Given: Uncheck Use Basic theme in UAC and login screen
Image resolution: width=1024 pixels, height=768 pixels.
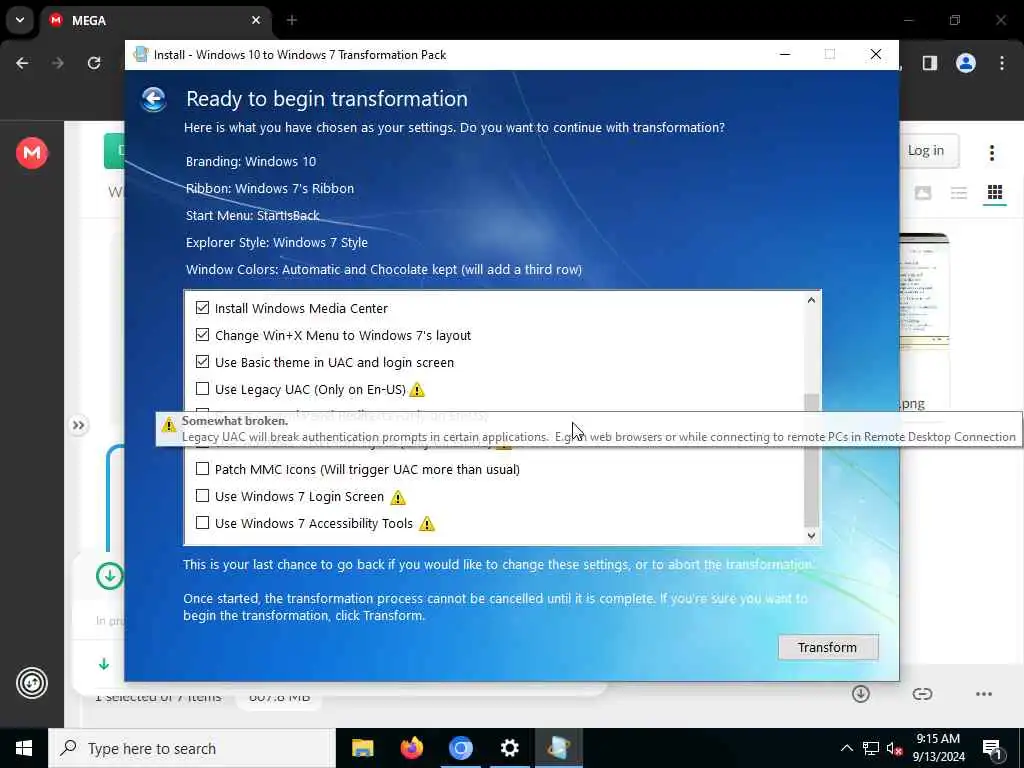Looking at the screenshot, I should point(202,362).
